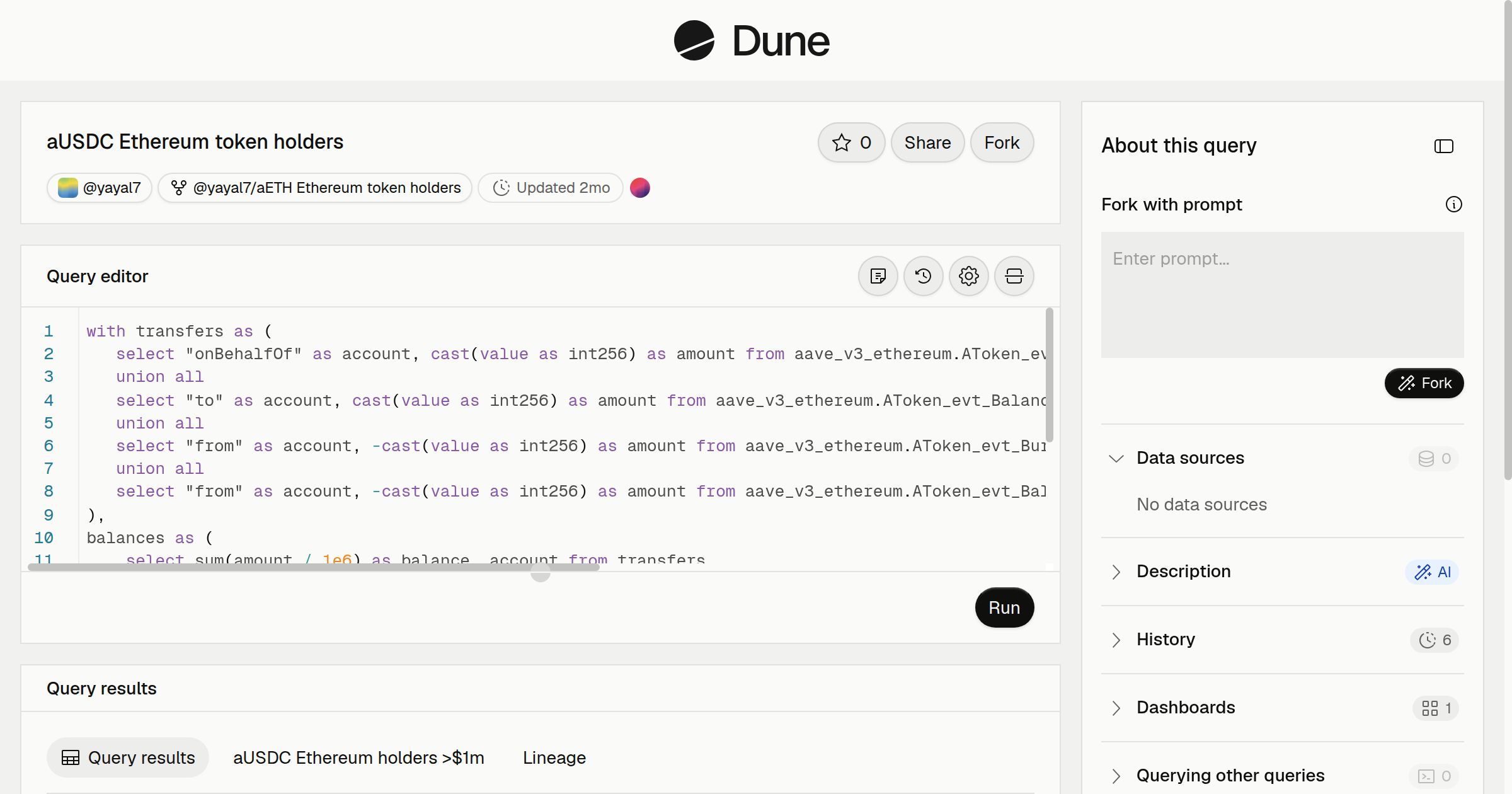
Task: Expand the Querying other queries section
Action: click(x=1116, y=776)
